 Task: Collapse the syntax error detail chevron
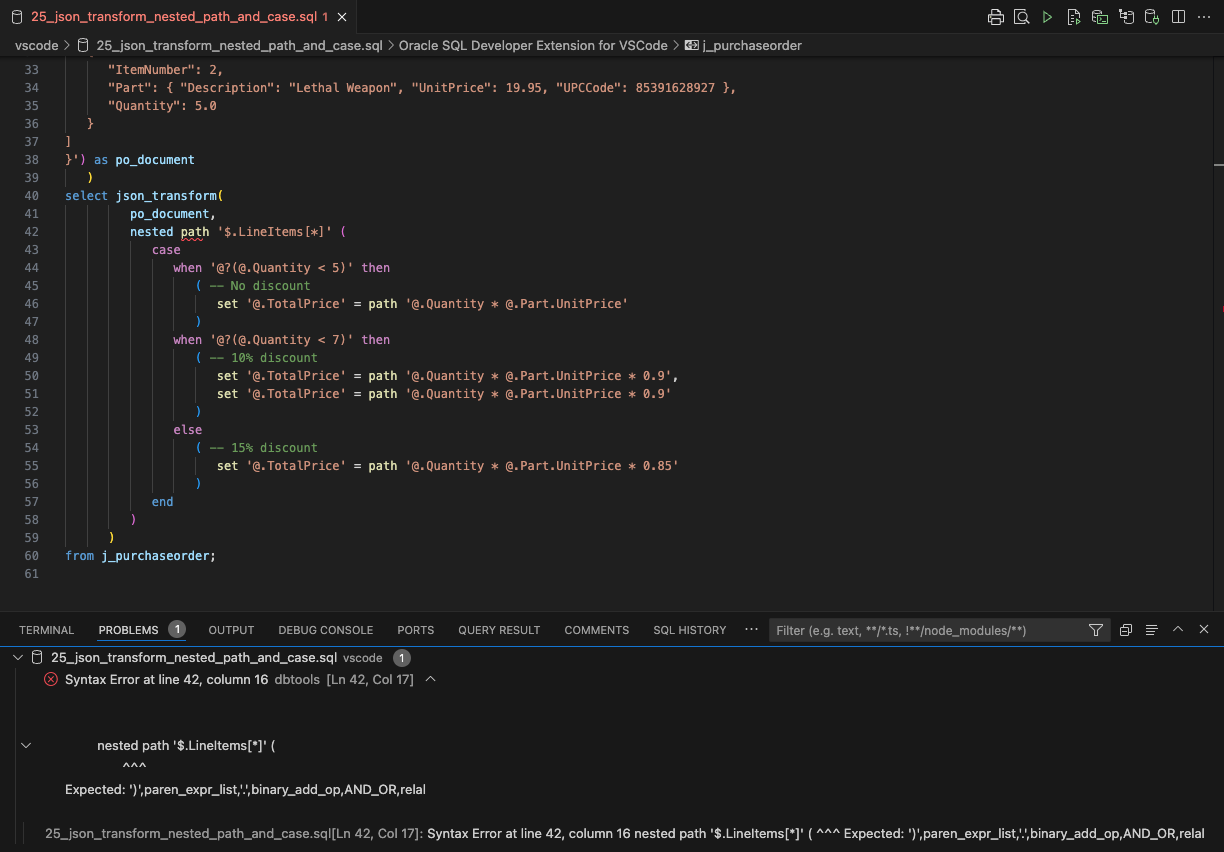431,679
